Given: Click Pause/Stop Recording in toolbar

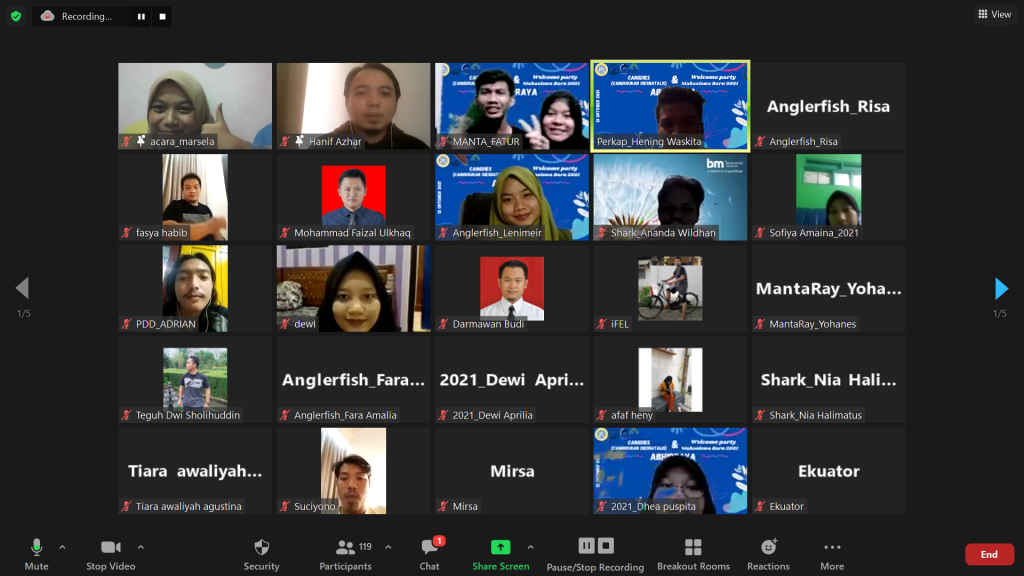Looking at the screenshot, I should pos(595,548).
